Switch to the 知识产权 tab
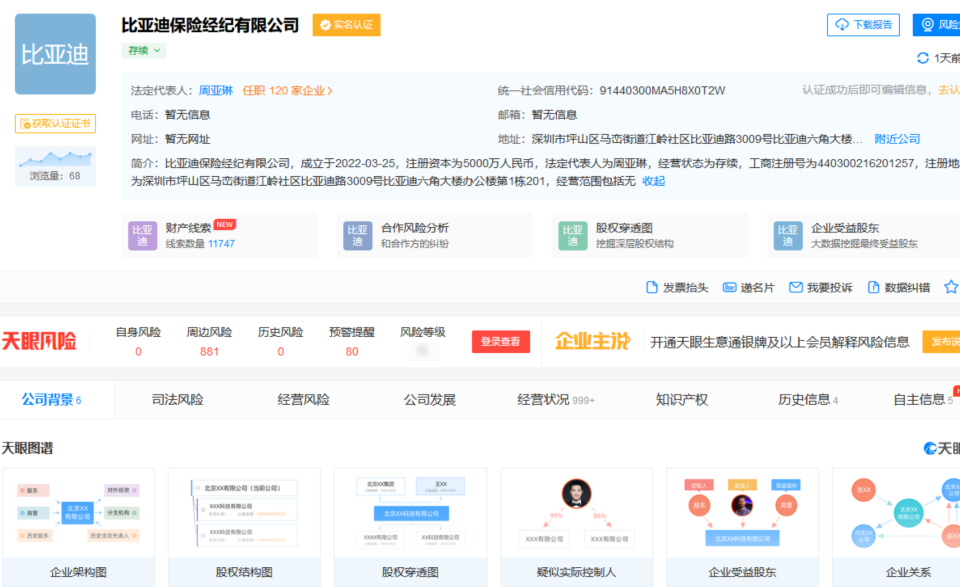The width and height of the screenshot is (960, 587). tap(681, 400)
